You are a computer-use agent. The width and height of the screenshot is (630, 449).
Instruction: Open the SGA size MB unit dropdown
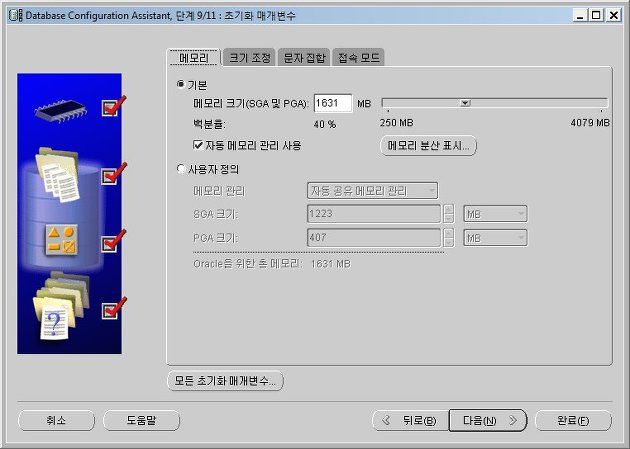pos(495,214)
